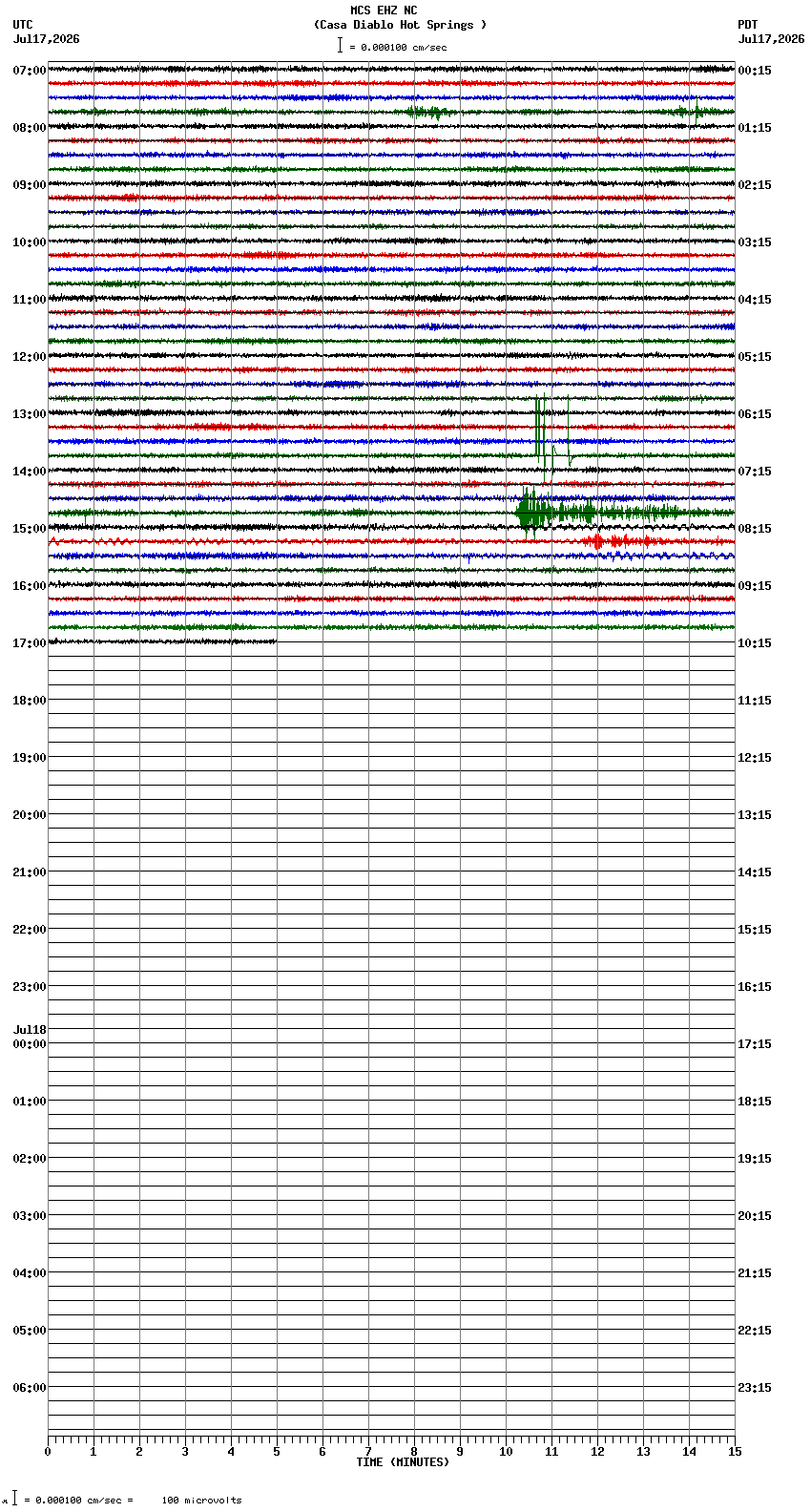Click the "23:00" UTC row label
The image size is (811, 1512).
point(30,987)
